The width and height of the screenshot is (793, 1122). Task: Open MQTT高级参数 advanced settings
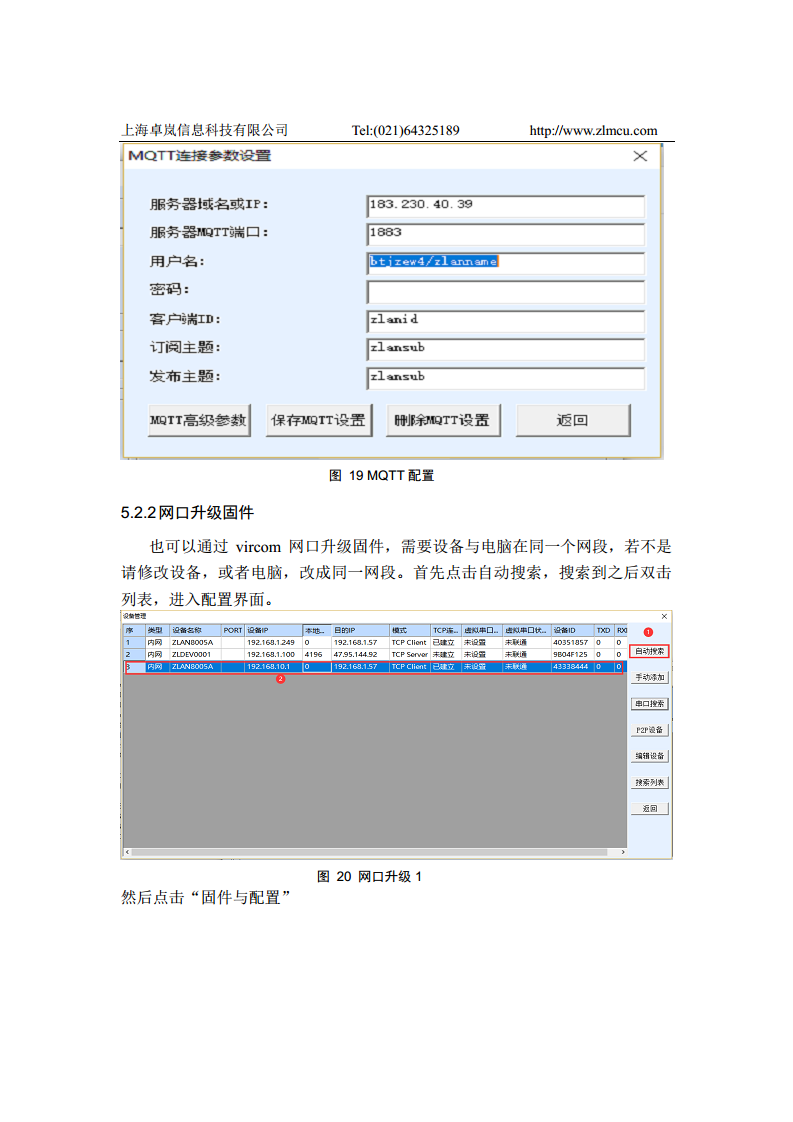tap(198, 421)
